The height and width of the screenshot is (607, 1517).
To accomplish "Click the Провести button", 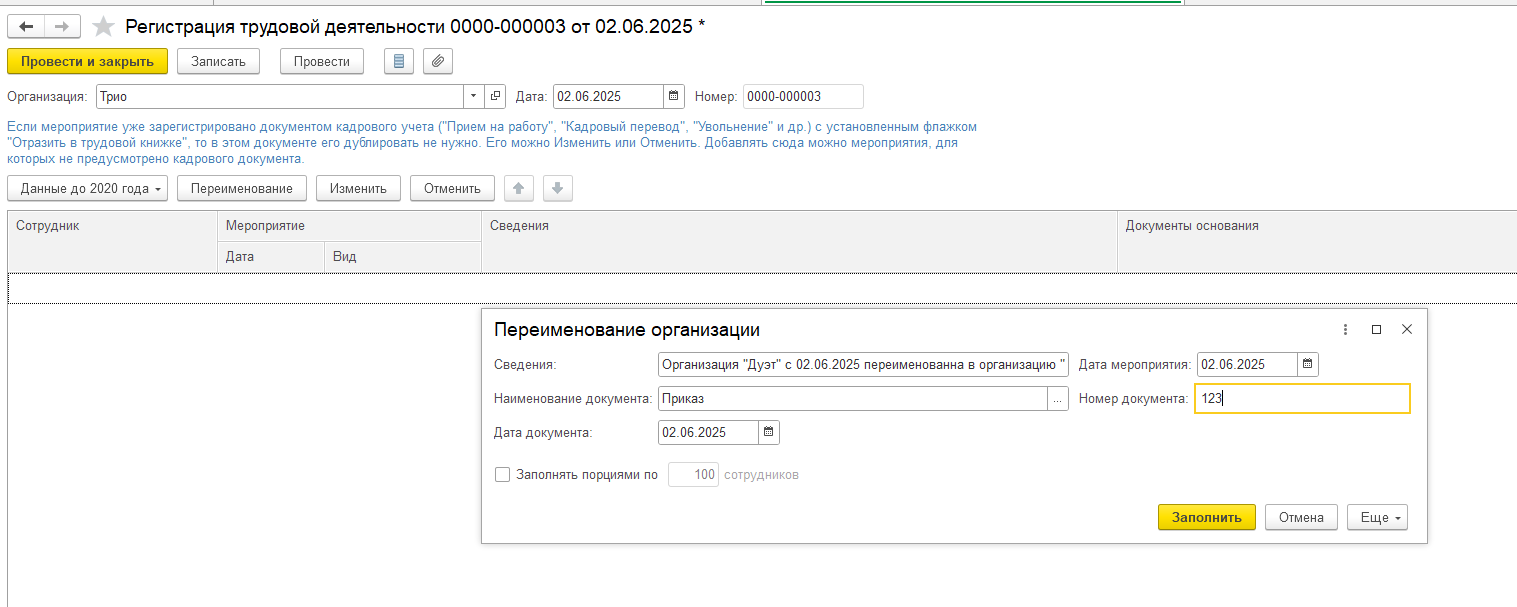I will coord(322,61).
